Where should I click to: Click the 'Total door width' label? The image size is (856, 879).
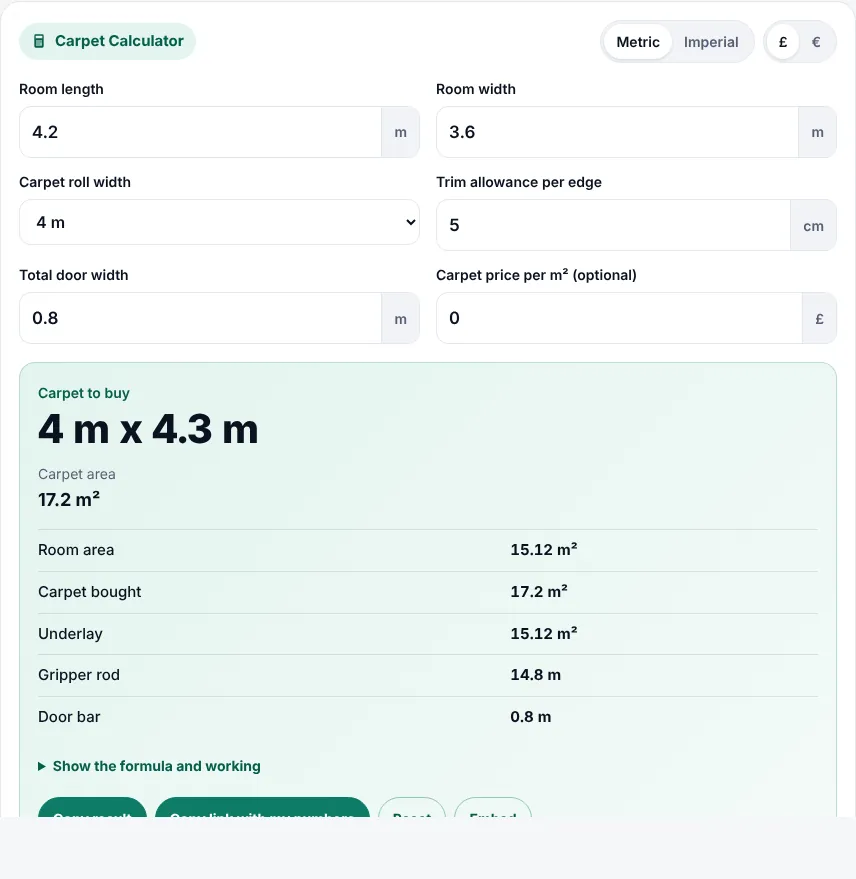coord(73,275)
